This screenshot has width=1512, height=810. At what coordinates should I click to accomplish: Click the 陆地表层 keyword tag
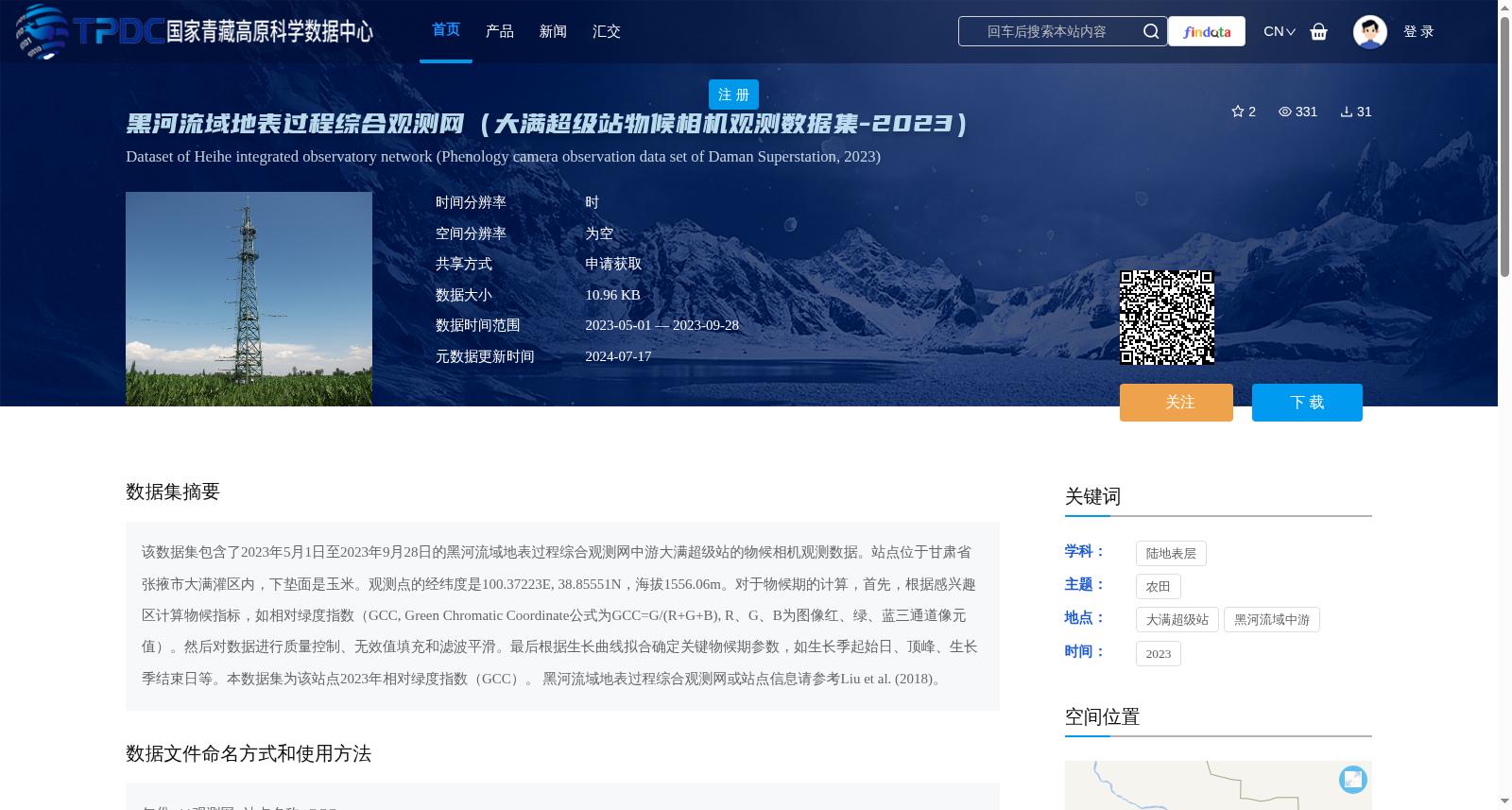(1171, 554)
